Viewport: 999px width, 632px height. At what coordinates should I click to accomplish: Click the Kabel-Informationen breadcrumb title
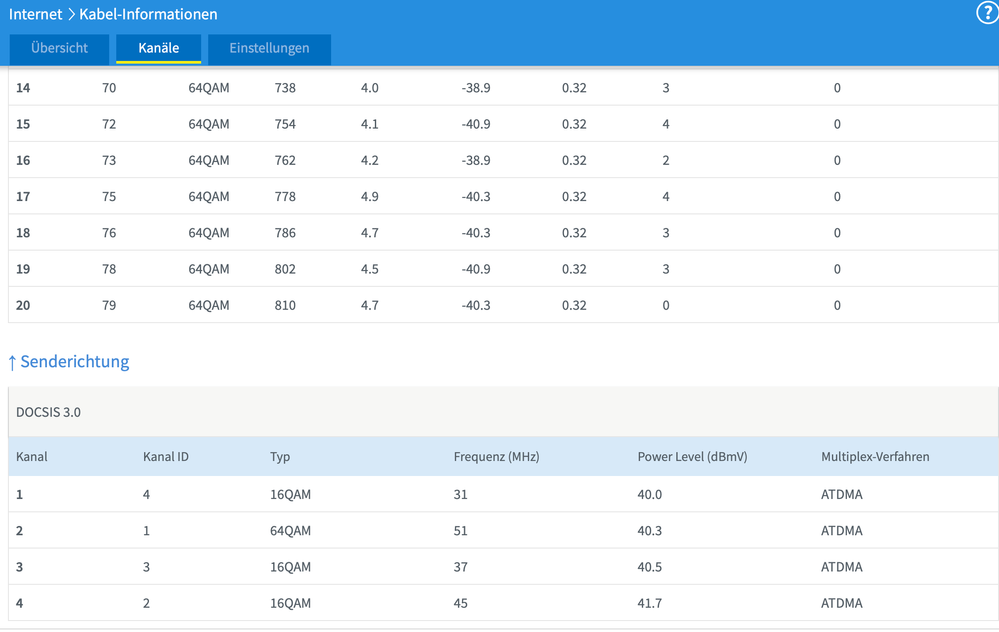[148, 14]
